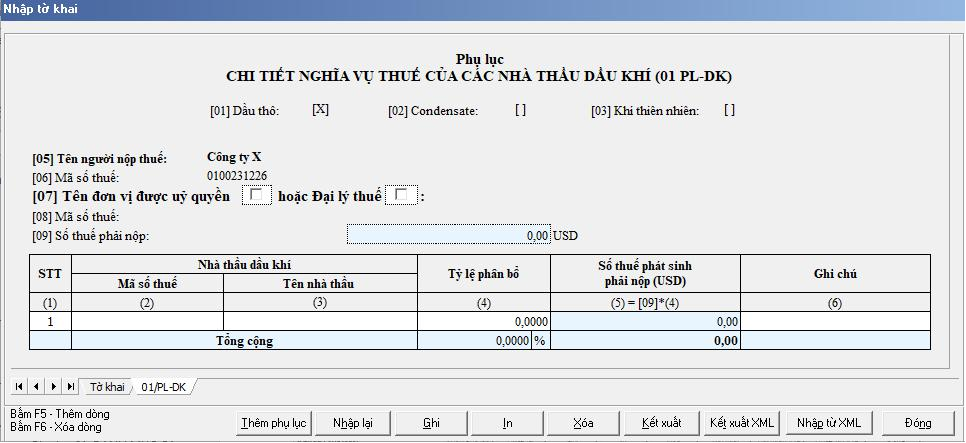Export with the 'Kết xuất' button
The image size is (966, 443).
[660, 423]
